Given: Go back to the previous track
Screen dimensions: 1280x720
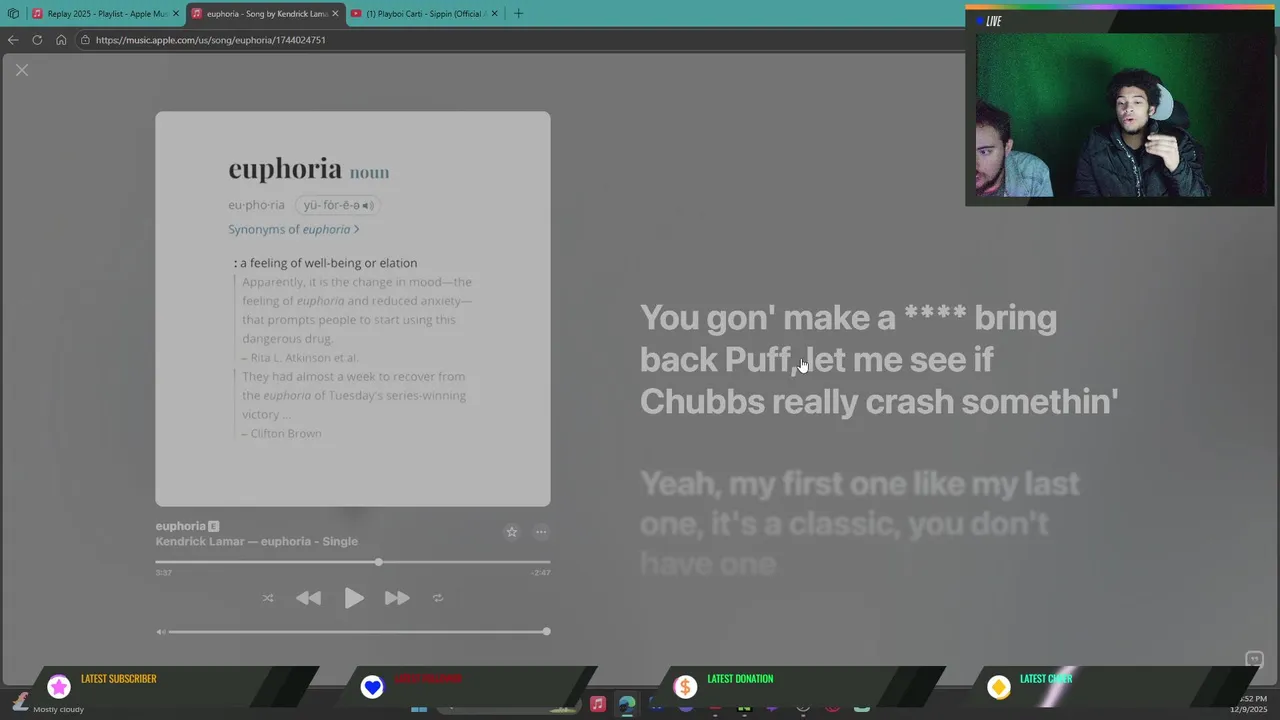Looking at the screenshot, I should 309,598.
